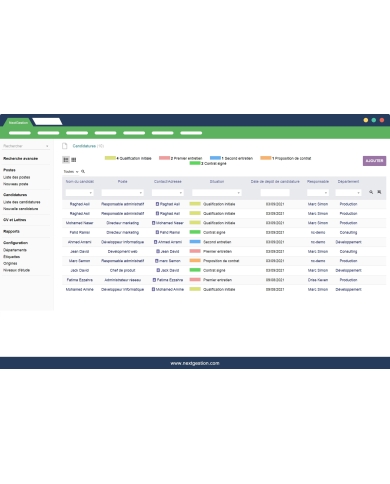390x484 pixels.
Task: Open contact card icon for Fatima Ezzahra
Action: click(x=154, y=280)
